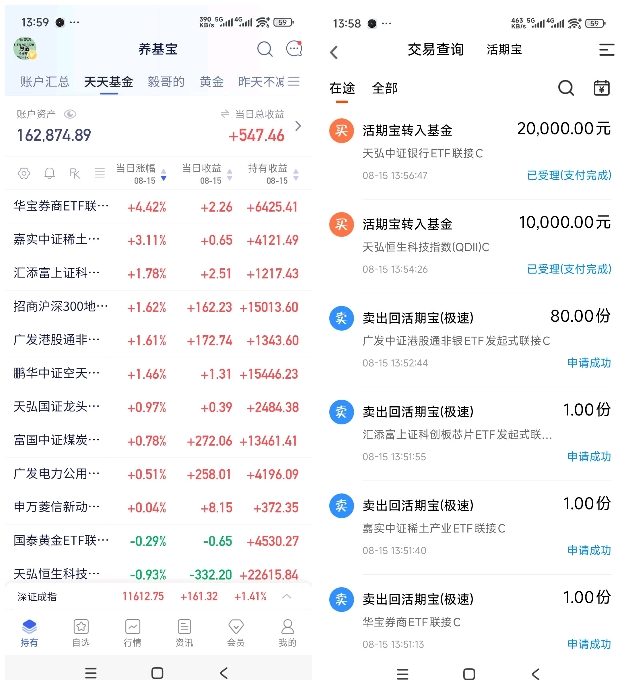Image resolution: width=629 pixels, height=680 pixels.
Task: Open the 广发电力公用 fund row
Action: coord(158,474)
